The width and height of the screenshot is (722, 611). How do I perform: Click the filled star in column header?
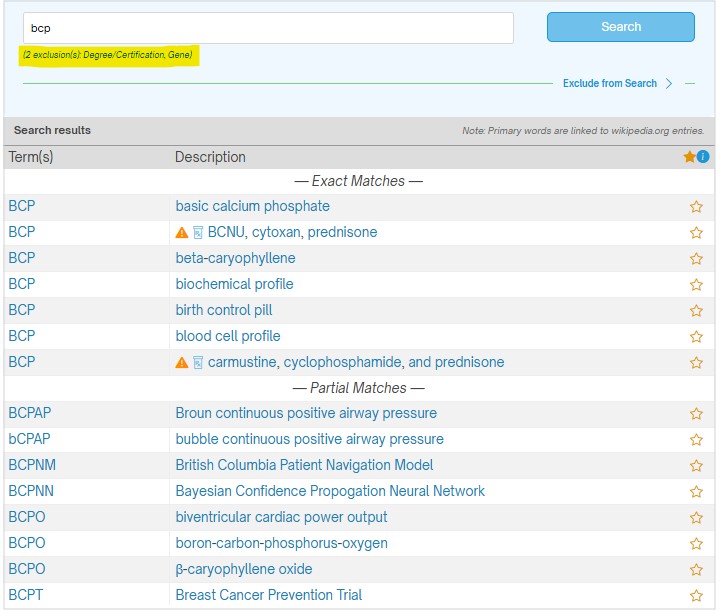point(689,157)
